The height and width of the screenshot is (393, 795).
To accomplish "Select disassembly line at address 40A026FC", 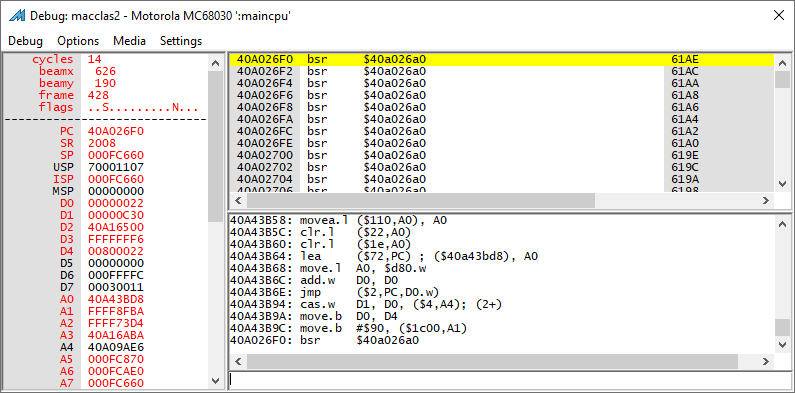I will [502, 131].
